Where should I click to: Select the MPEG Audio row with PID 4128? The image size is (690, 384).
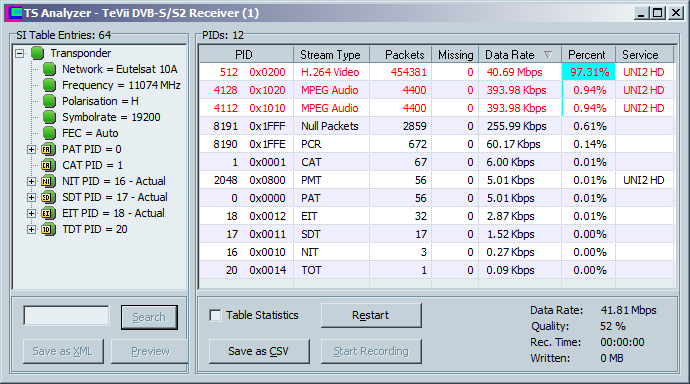[437, 90]
